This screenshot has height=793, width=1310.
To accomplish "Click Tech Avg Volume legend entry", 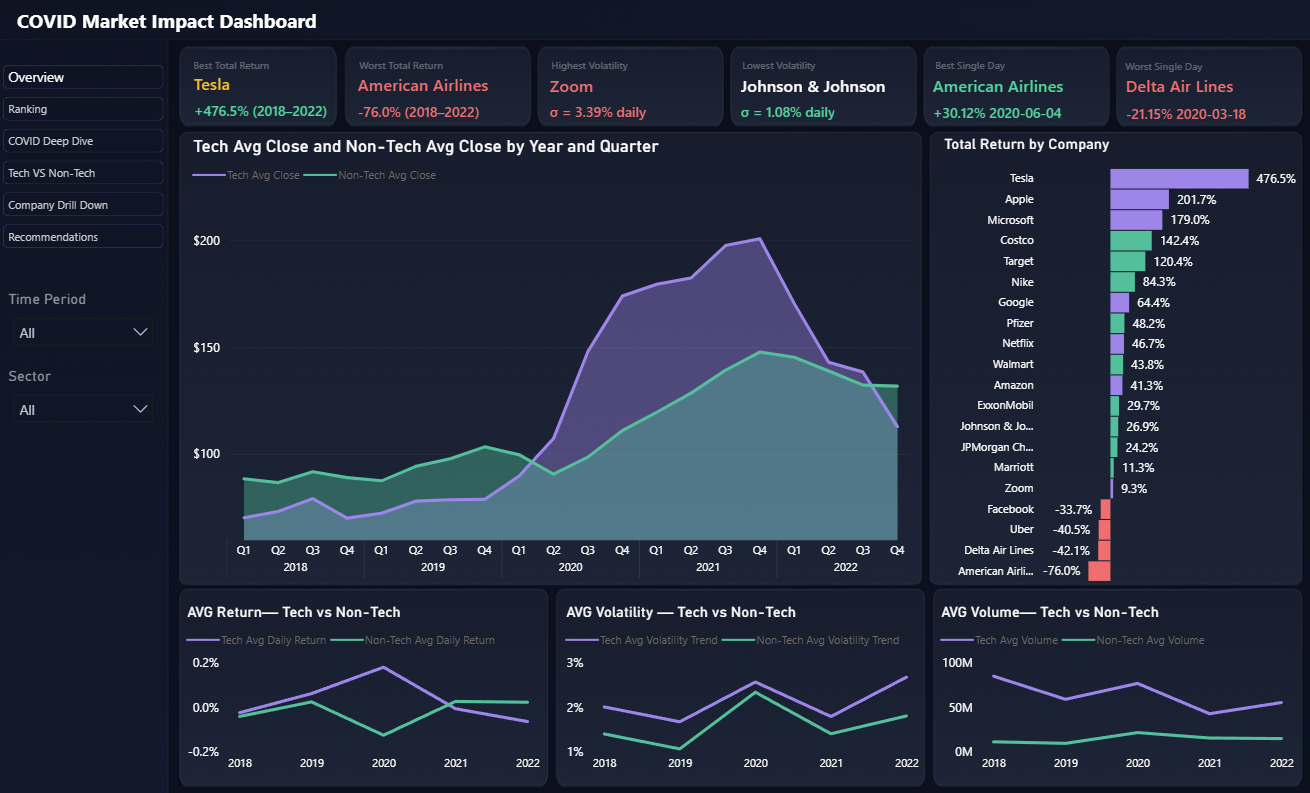I will pos(1000,640).
